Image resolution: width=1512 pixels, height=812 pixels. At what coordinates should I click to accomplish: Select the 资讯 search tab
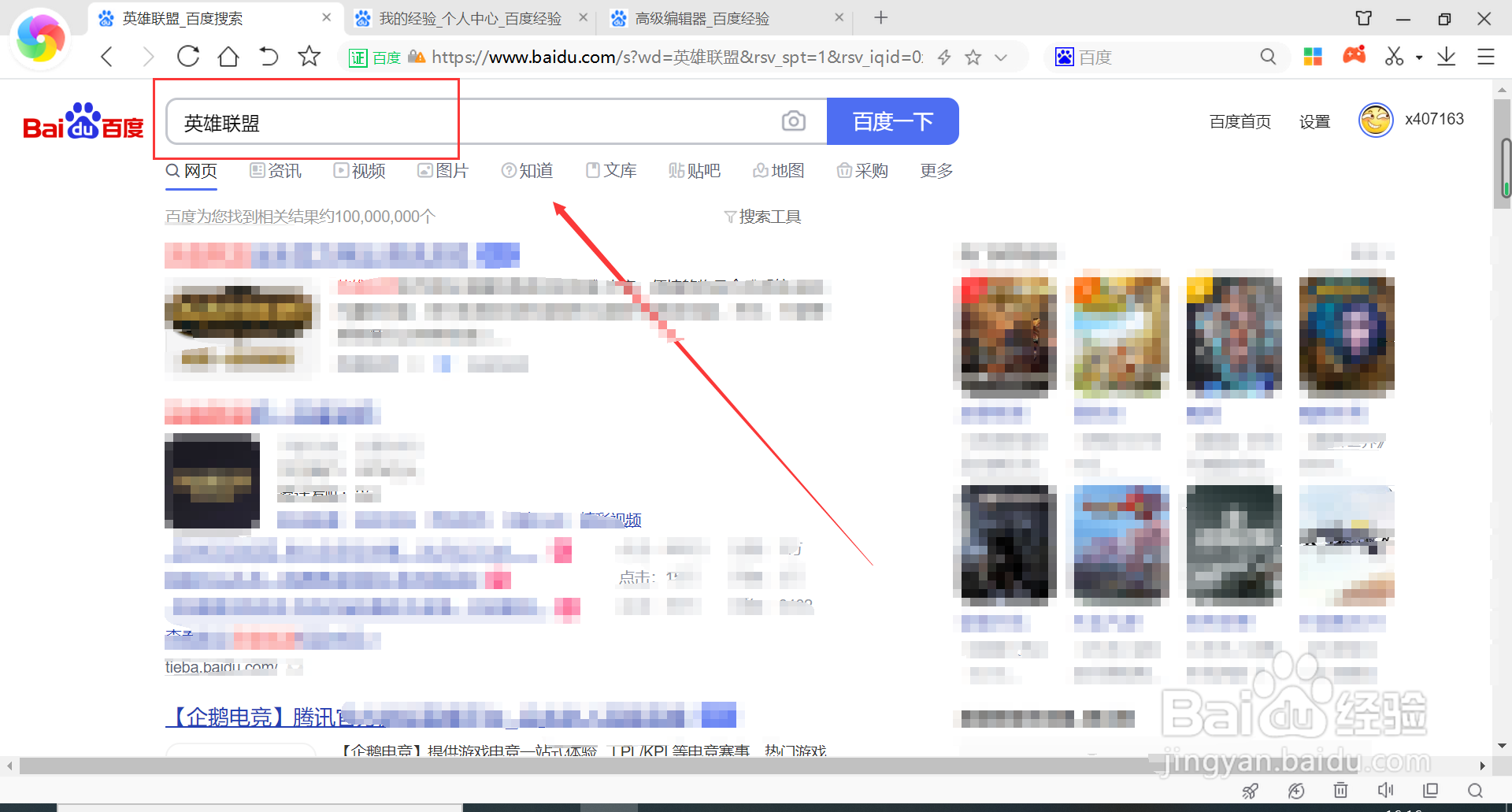coord(276,171)
